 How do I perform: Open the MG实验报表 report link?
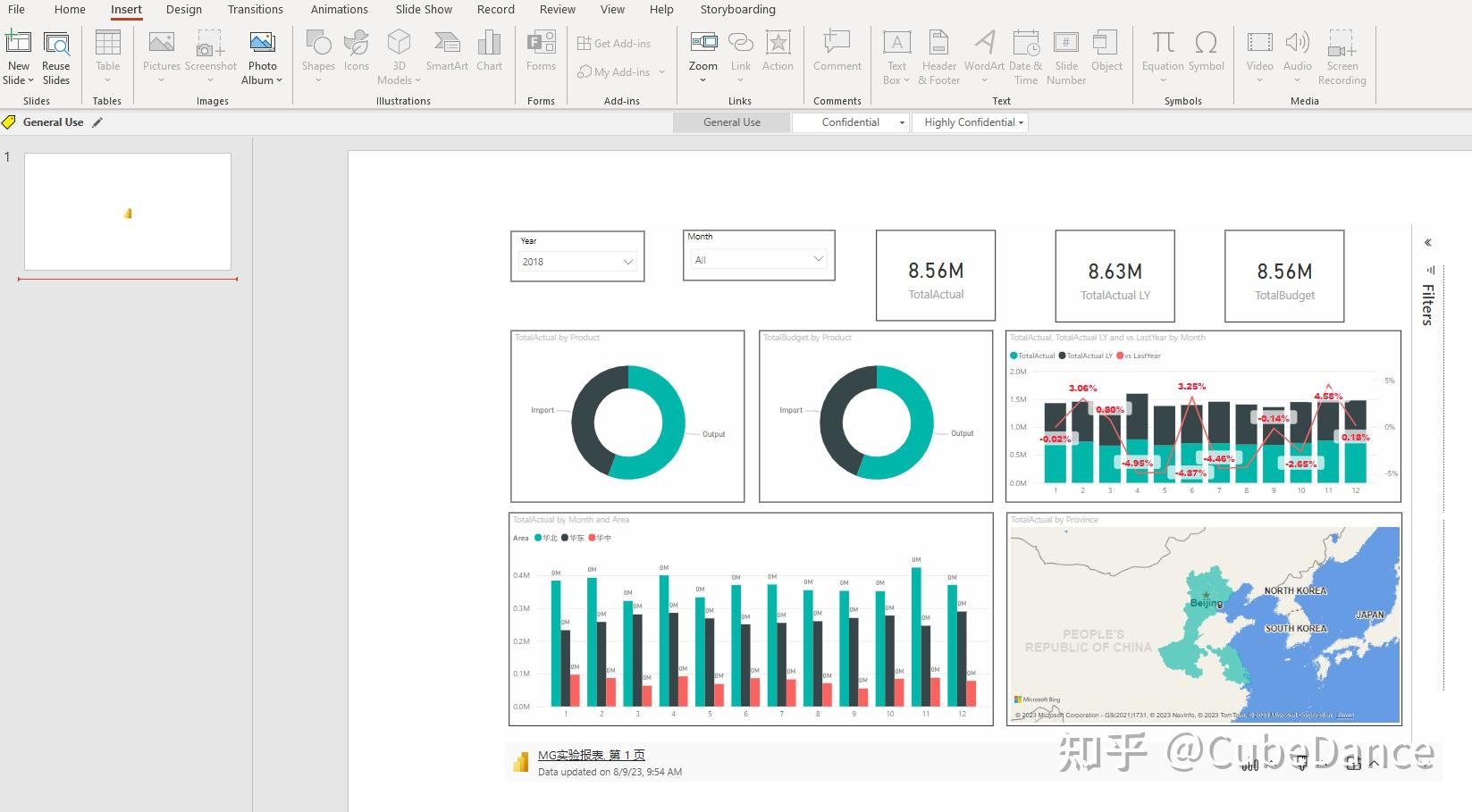pyautogui.click(x=589, y=755)
